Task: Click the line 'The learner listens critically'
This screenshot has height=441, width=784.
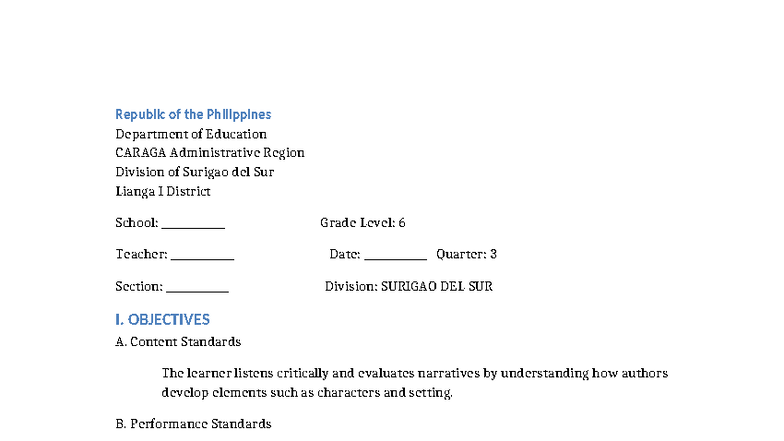Action: pos(414,374)
